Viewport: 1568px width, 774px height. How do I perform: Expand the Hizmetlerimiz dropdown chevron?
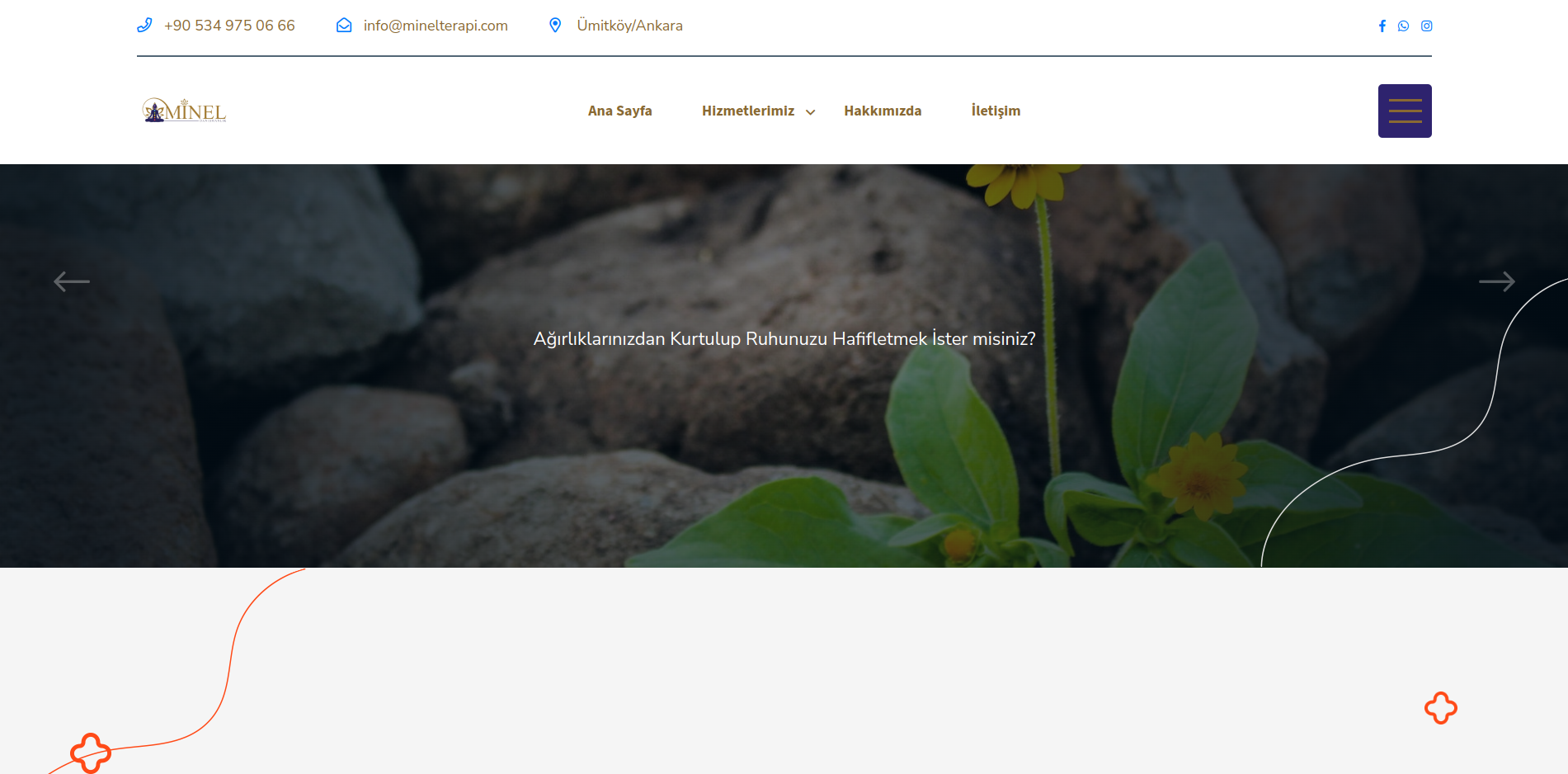811,112
